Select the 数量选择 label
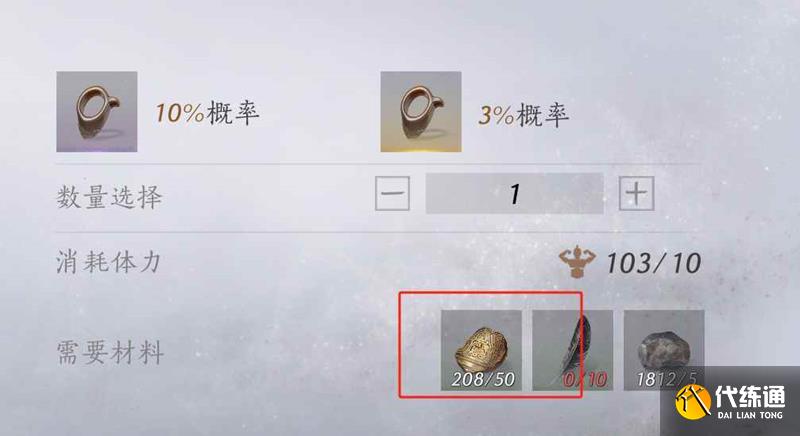800x436 pixels. coord(109,197)
